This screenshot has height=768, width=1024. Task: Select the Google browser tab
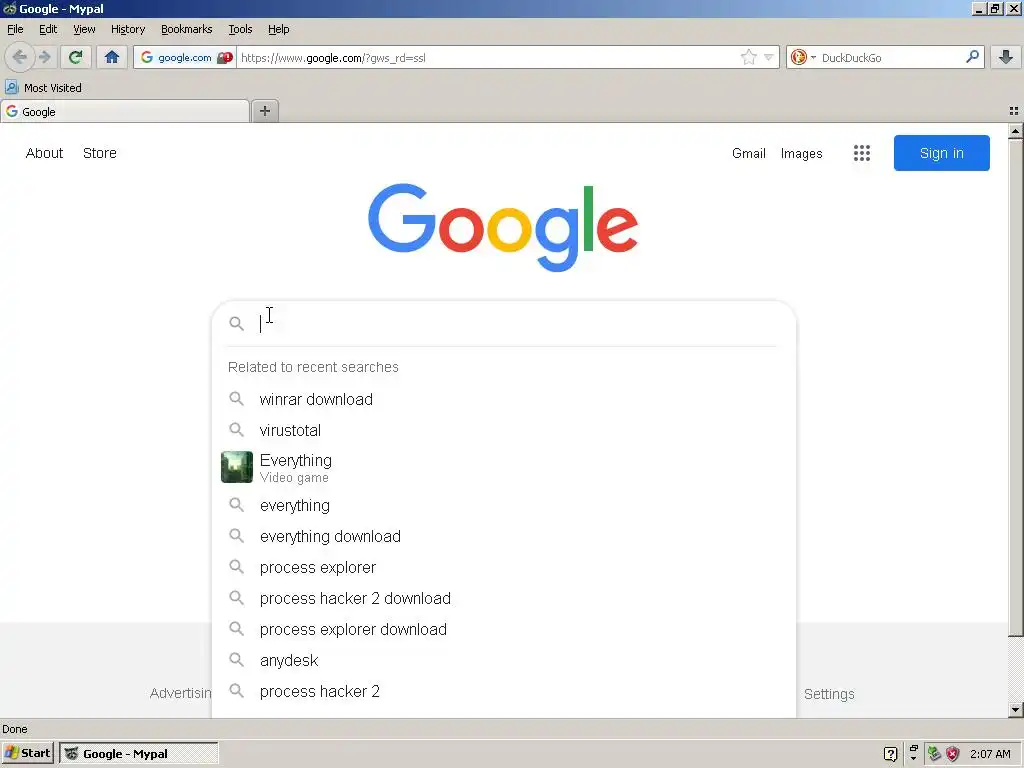click(x=125, y=112)
